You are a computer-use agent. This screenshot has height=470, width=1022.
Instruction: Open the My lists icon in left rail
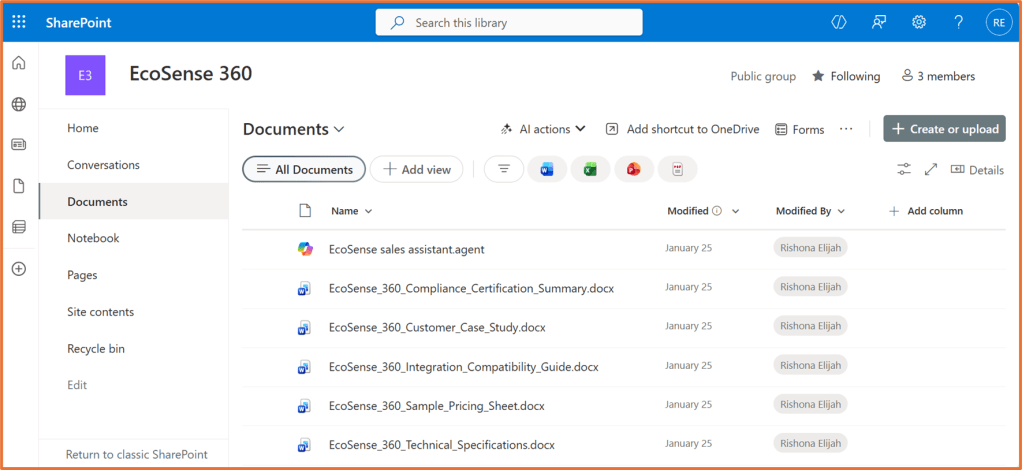pyautogui.click(x=19, y=227)
